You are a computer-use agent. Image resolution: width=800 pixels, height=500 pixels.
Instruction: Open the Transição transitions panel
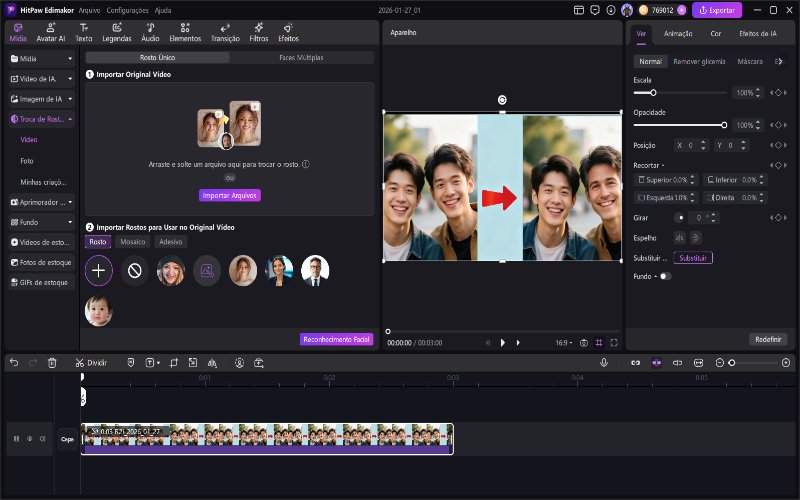pyautogui.click(x=225, y=33)
